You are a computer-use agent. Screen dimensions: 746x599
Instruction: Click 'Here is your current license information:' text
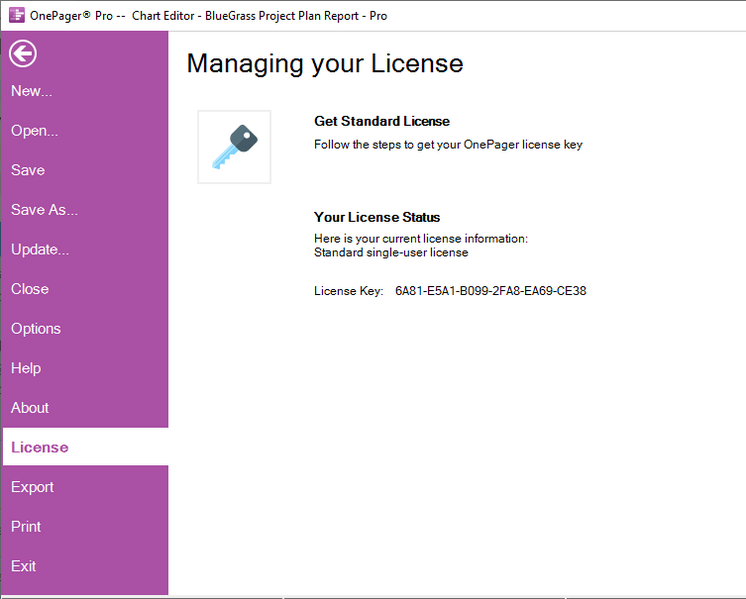(421, 238)
